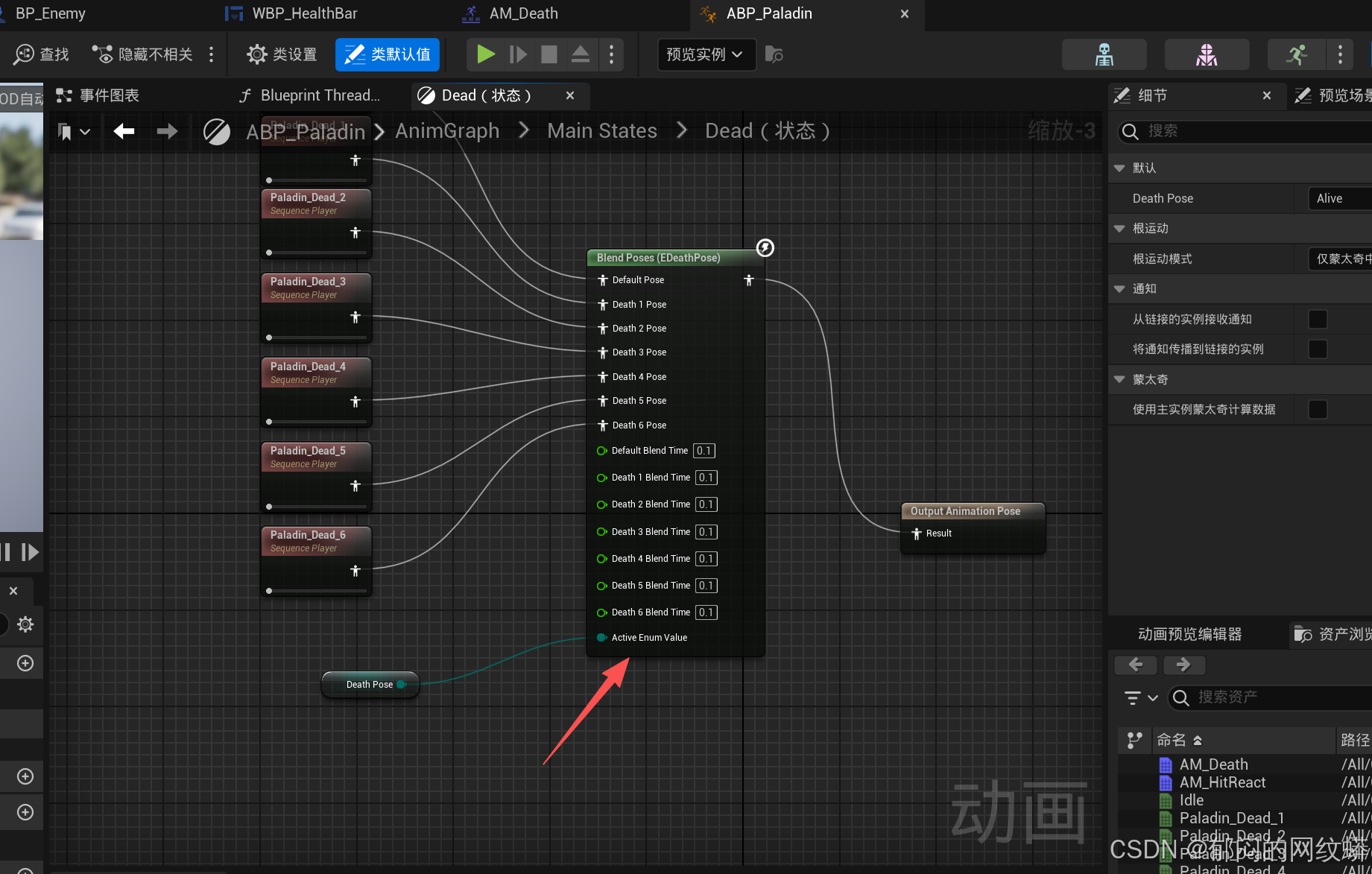The height and width of the screenshot is (874, 1372).
Task: Collapse the Root Motion (根运动) section
Action: [x=1119, y=229]
